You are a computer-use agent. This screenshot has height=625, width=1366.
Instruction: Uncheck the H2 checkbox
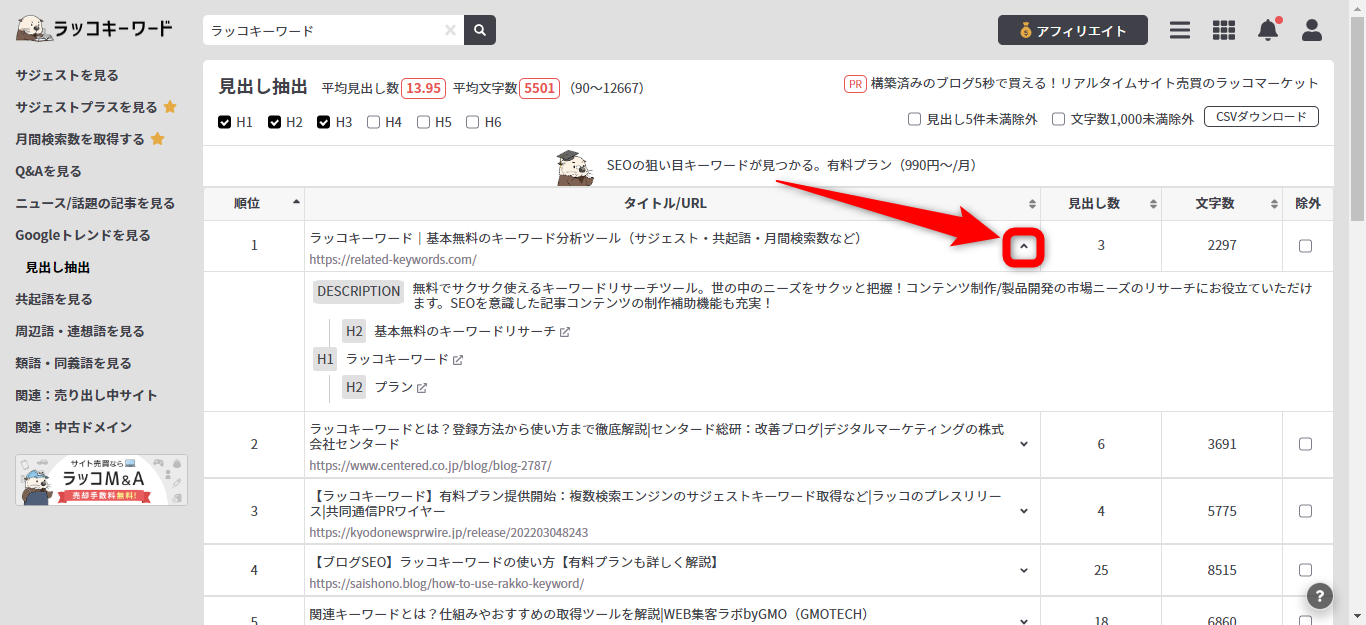click(x=274, y=122)
